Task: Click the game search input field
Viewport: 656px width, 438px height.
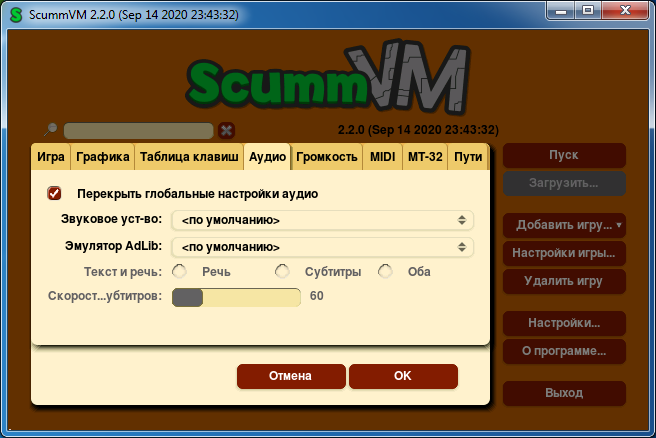Action: click(x=138, y=131)
